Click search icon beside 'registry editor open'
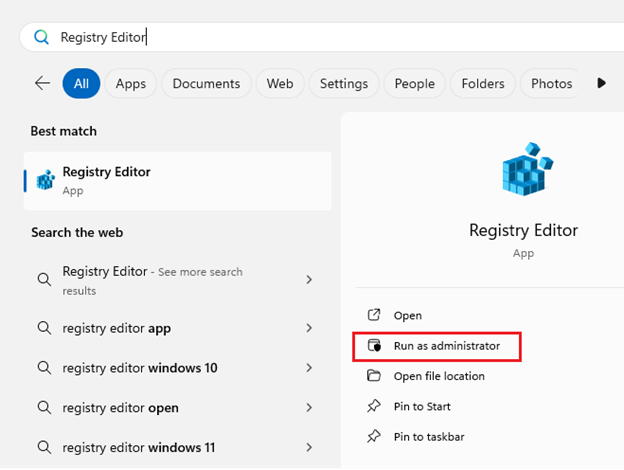Screen dimensions: 624x470 [44, 408]
